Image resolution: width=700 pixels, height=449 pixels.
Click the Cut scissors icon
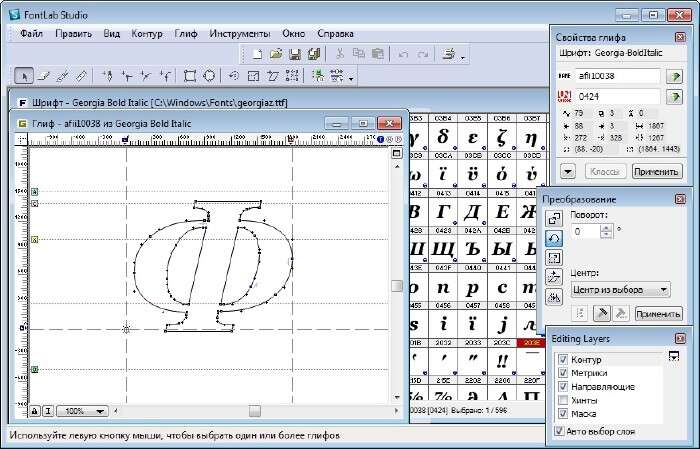coord(340,54)
